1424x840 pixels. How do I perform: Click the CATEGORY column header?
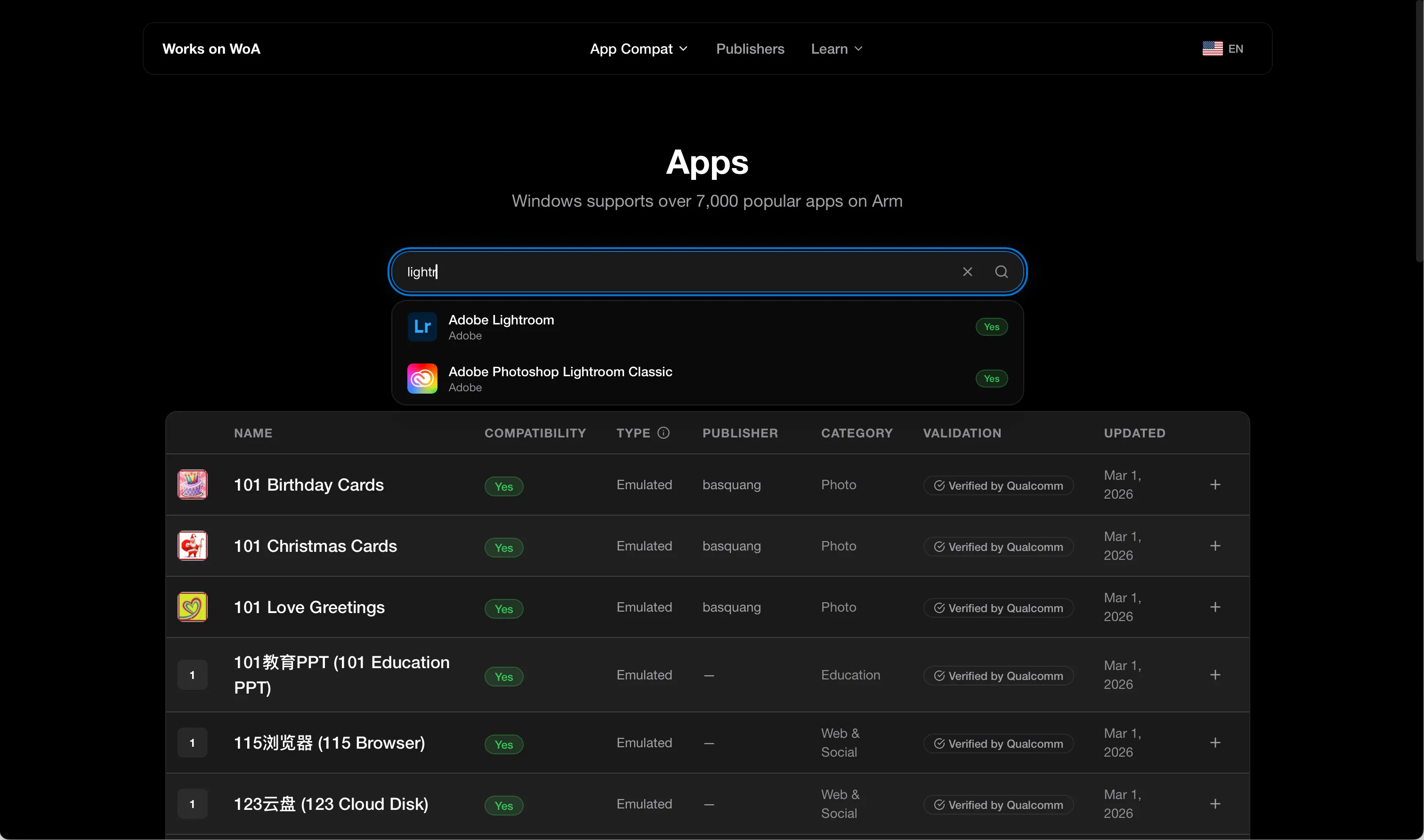pos(857,433)
